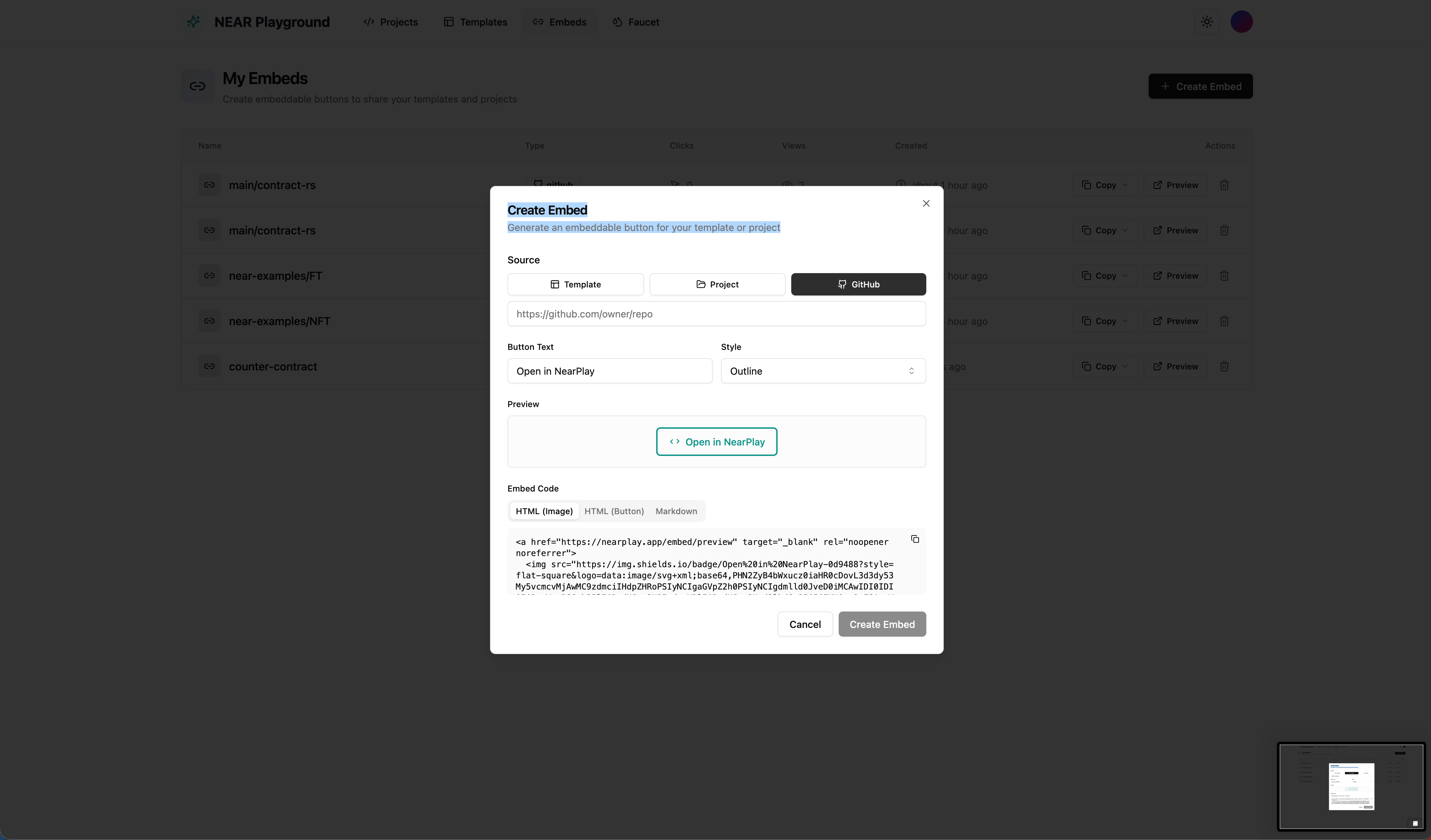Click the Create Embed submit button in dialog
Screen dimensions: 1431x840
pyautogui.click(x=882, y=624)
